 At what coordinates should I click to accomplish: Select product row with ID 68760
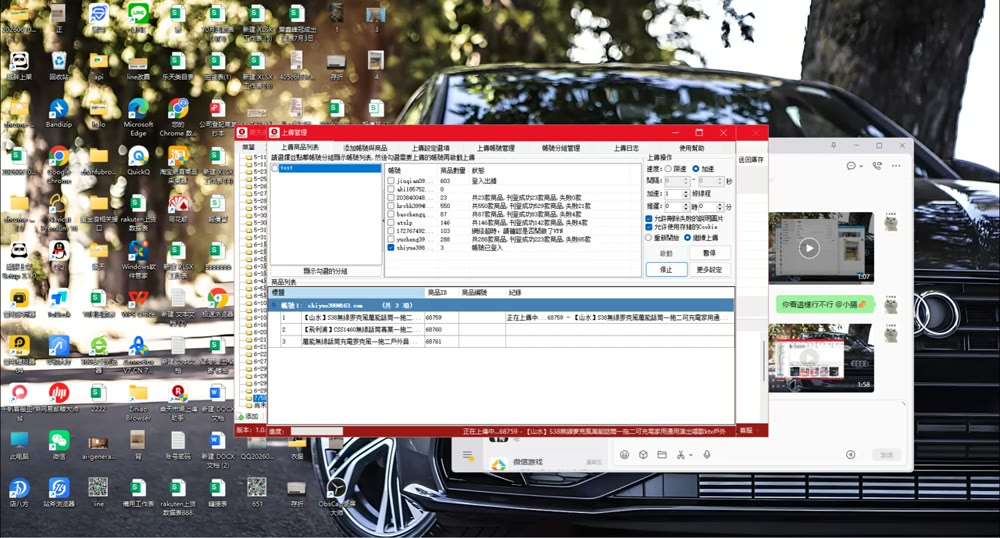[x=501, y=330]
